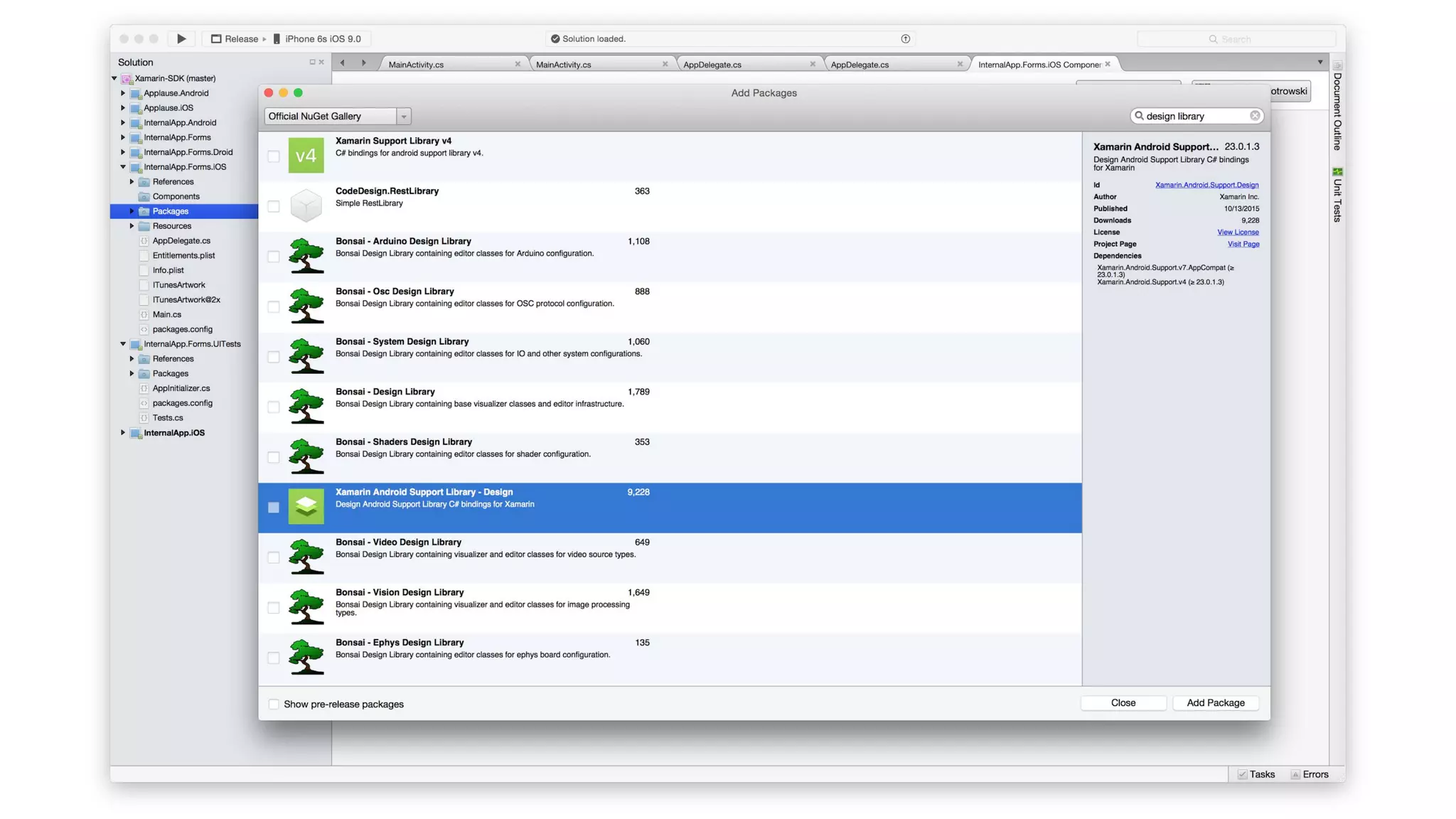Screen dimensions: 1456x819
Task: Open the Document Outline side tab
Action: [1337, 110]
